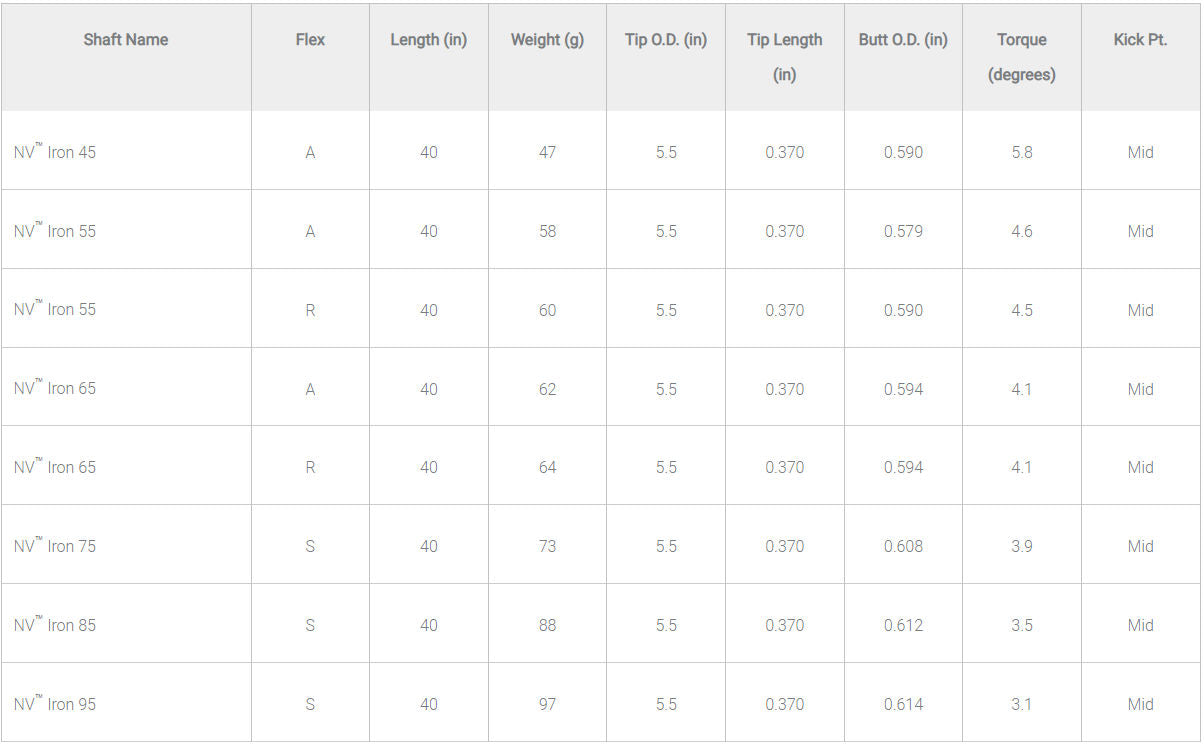Open the NV Iron 95 shaft name
The width and height of the screenshot is (1204, 746).
(x=56, y=704)
